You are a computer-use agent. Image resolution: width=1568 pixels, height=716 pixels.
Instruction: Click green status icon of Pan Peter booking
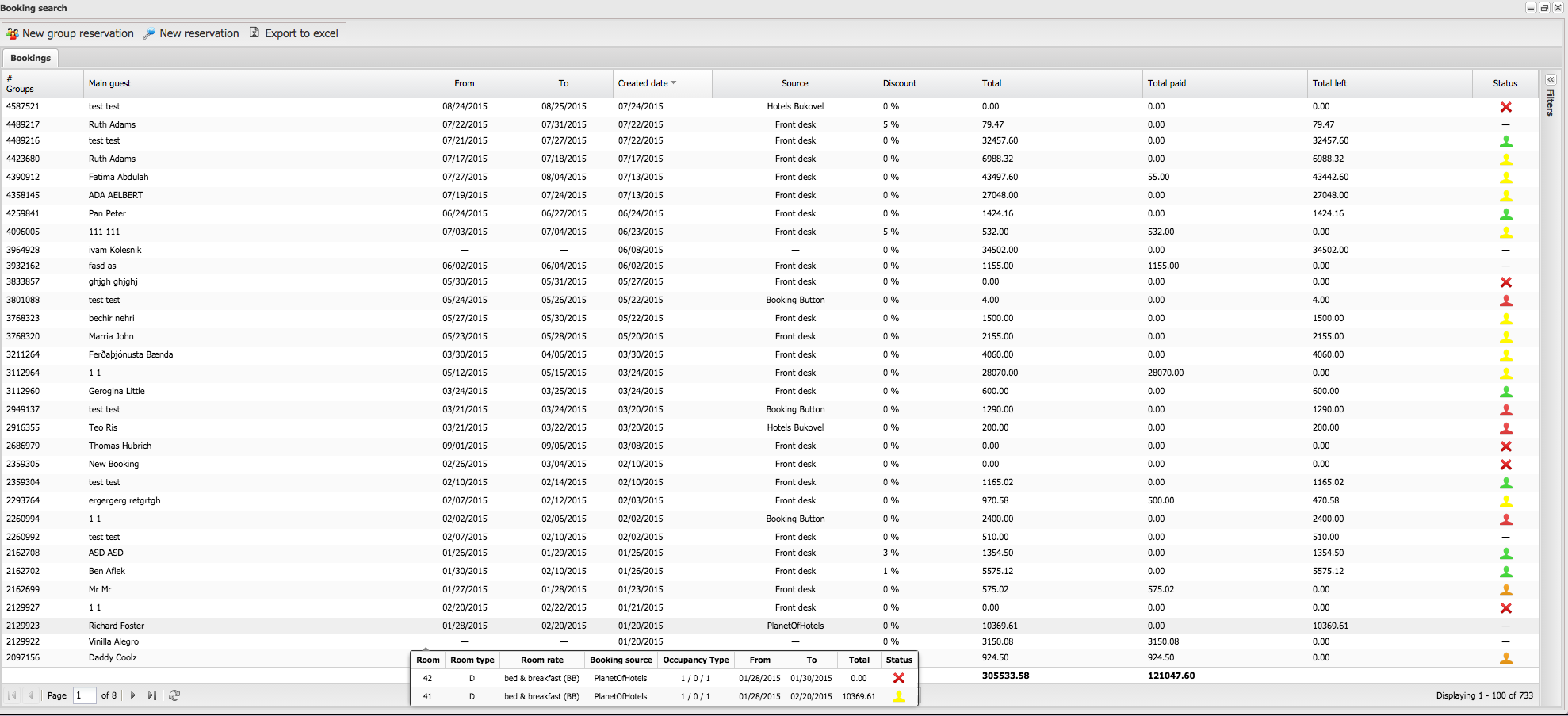pos(1506,214)
